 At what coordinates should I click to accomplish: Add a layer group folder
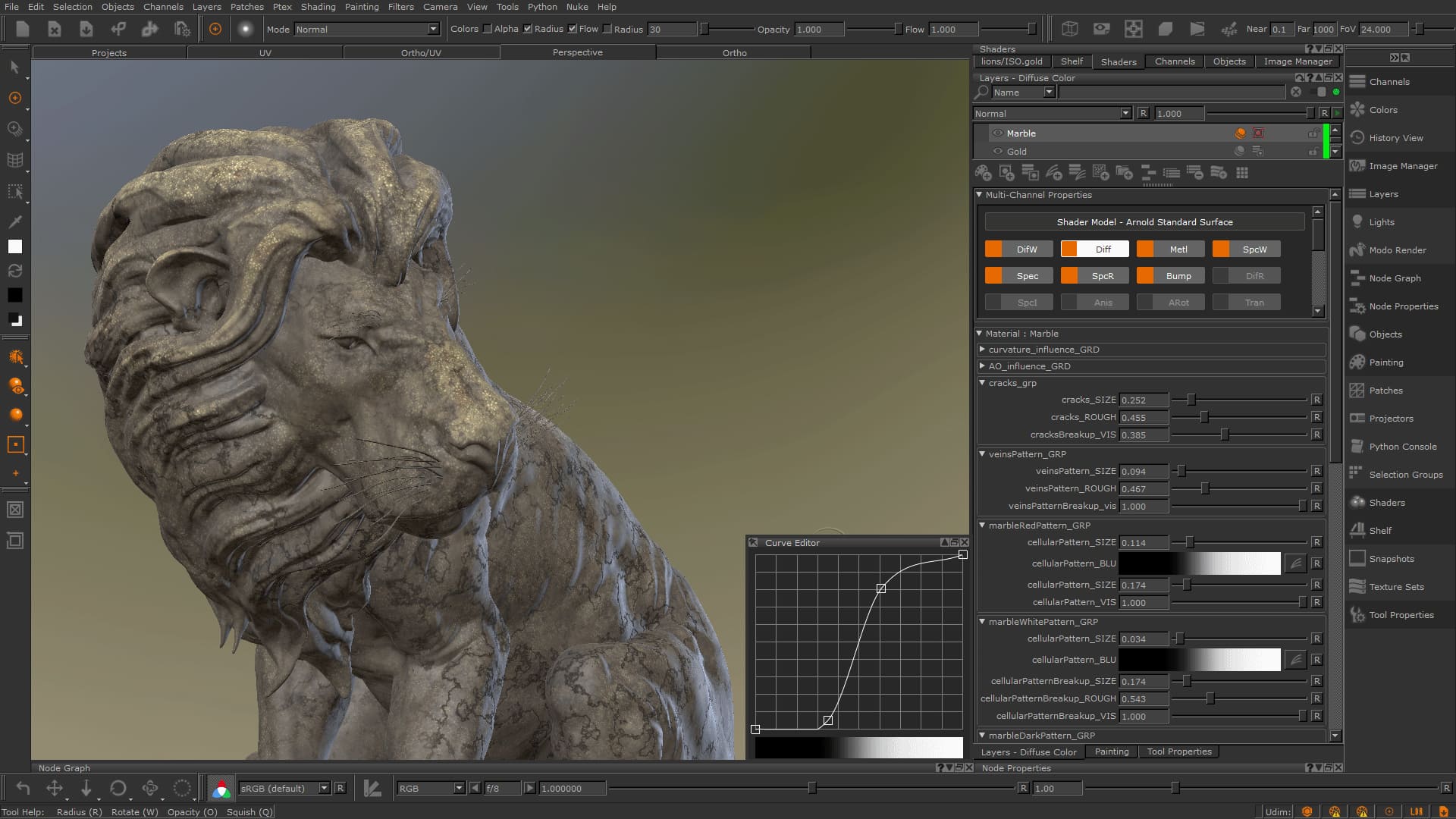[x=1125, y=172]
